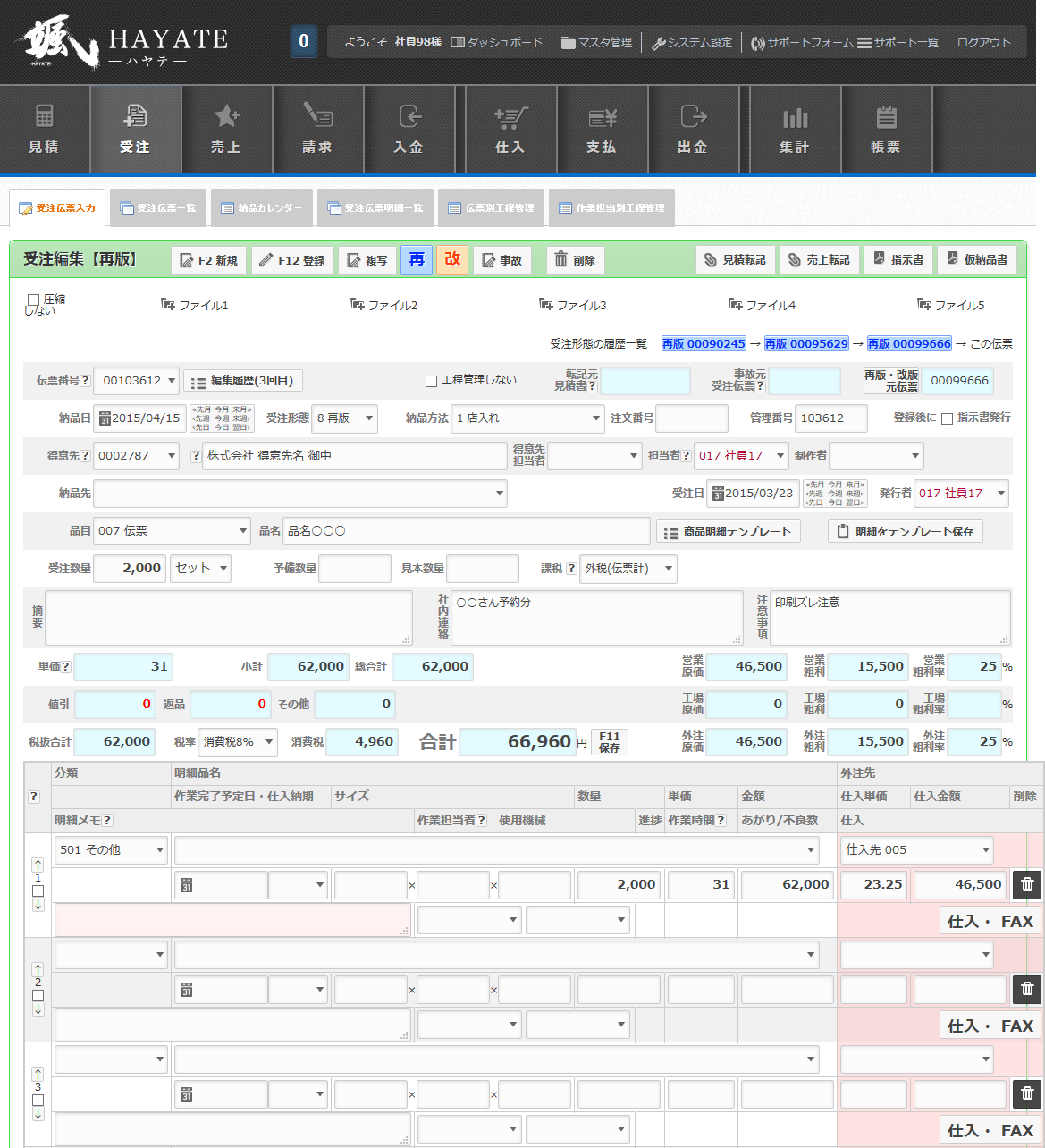Click the notification counter badge showing 0

304,41
